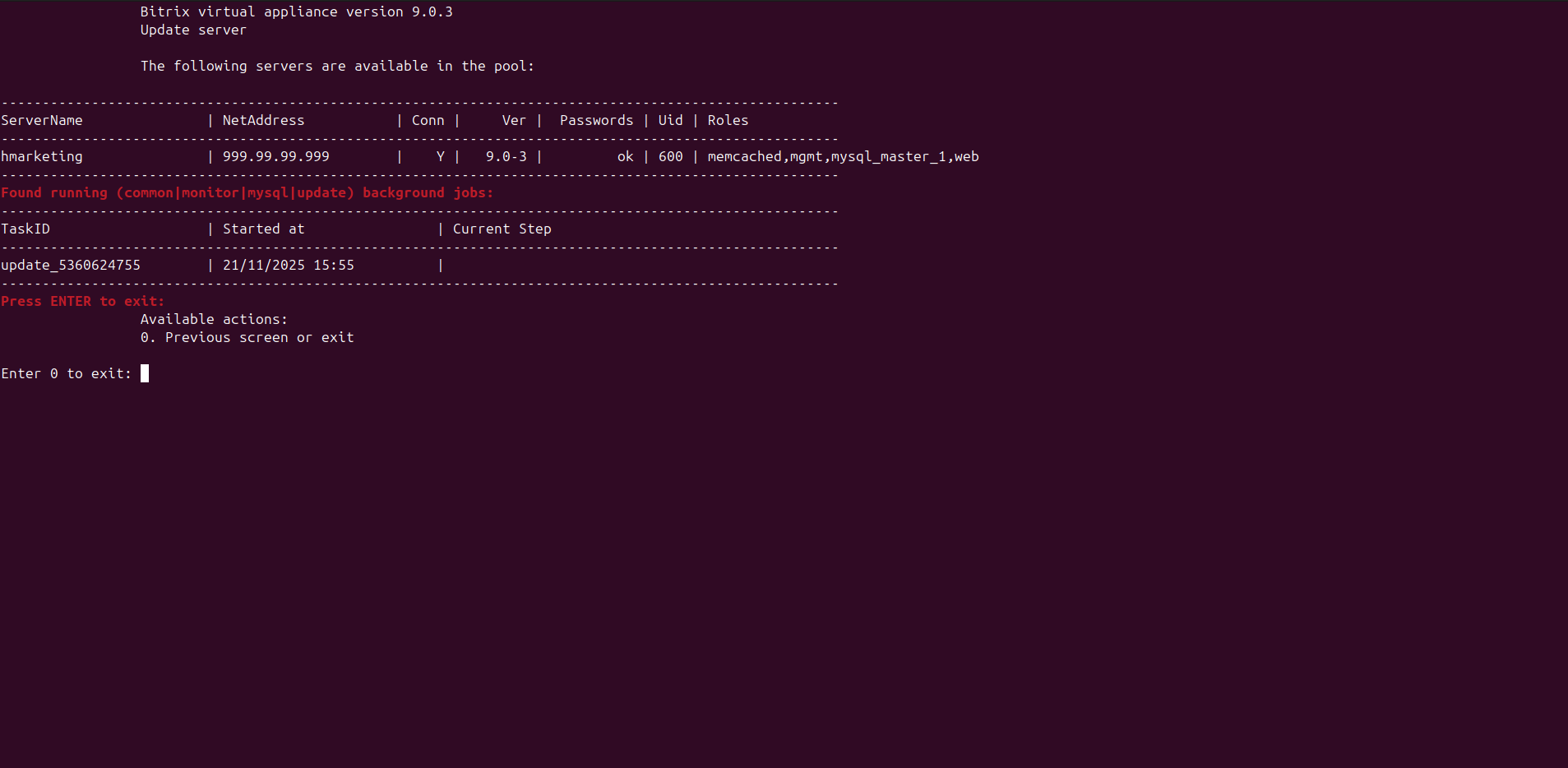Image resolution: width=1568 pixels, height=768 pixels.
Task: Click the 'NetAddress' column header
Action: pos(263,120)
